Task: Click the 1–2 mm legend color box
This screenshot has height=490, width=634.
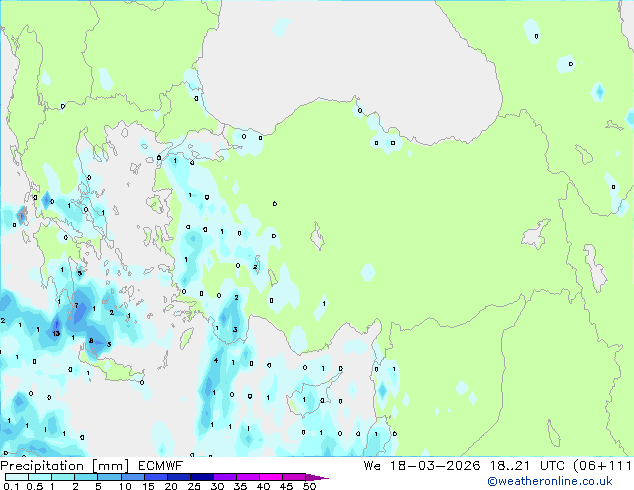Action: (63, 477)
